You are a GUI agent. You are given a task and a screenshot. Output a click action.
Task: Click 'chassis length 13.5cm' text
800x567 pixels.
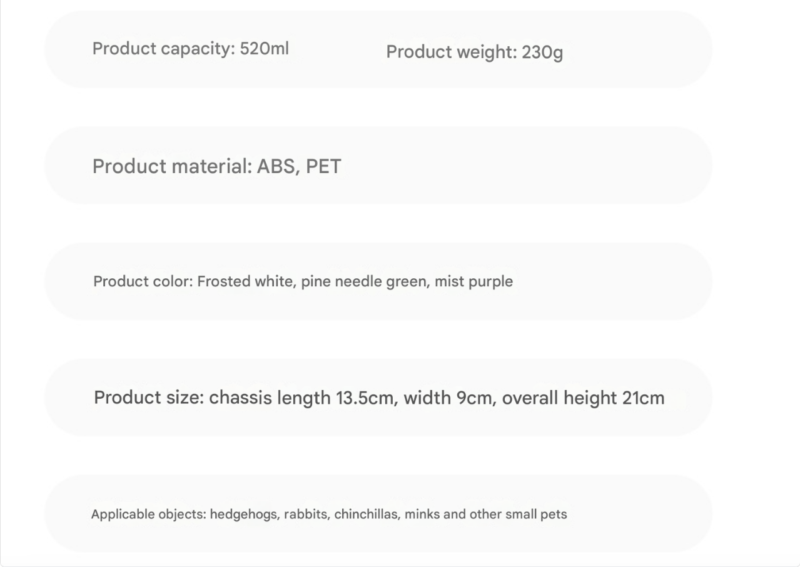(x=304, y=398)
